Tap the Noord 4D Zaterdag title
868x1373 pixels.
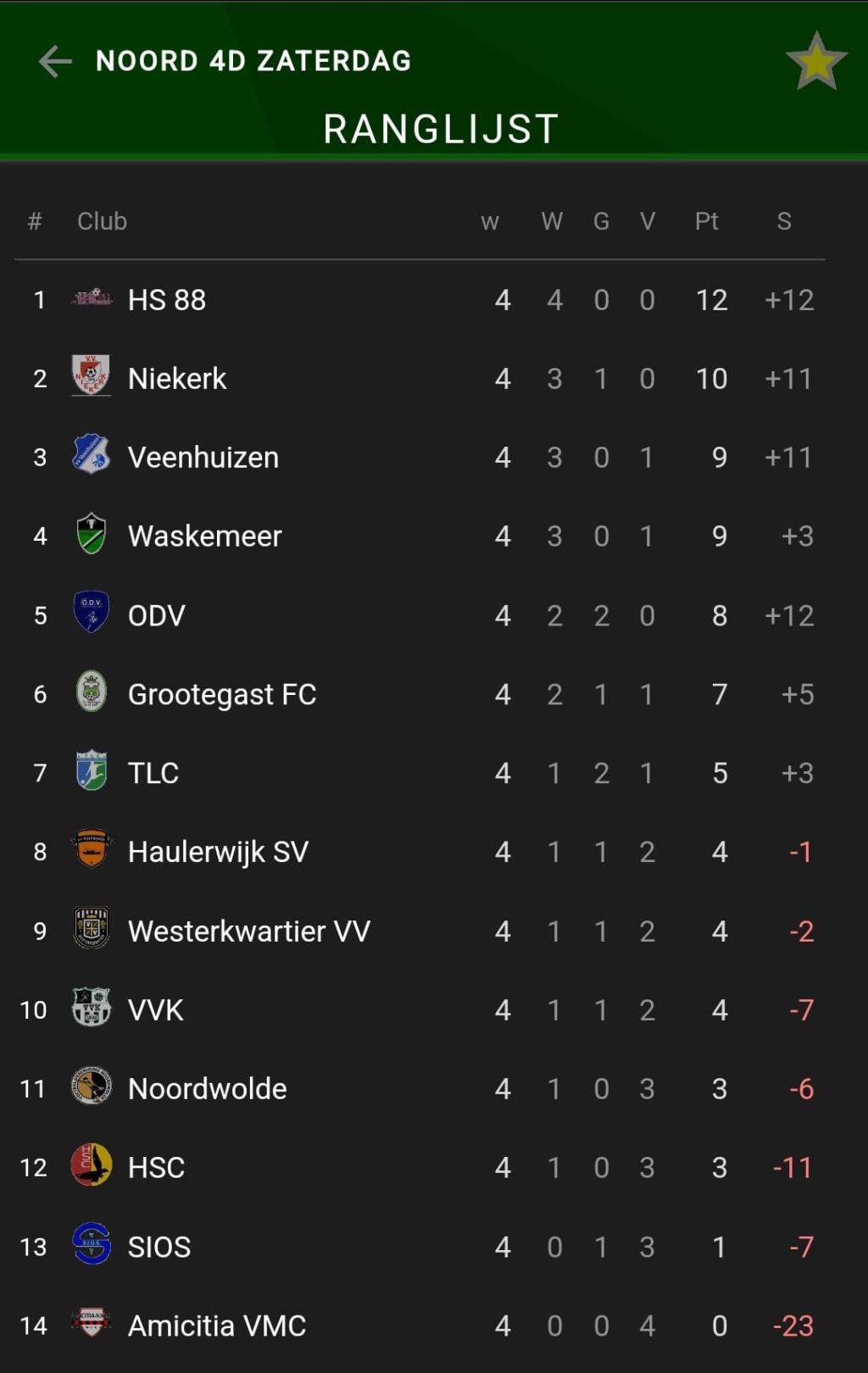(x=253, y=61)
